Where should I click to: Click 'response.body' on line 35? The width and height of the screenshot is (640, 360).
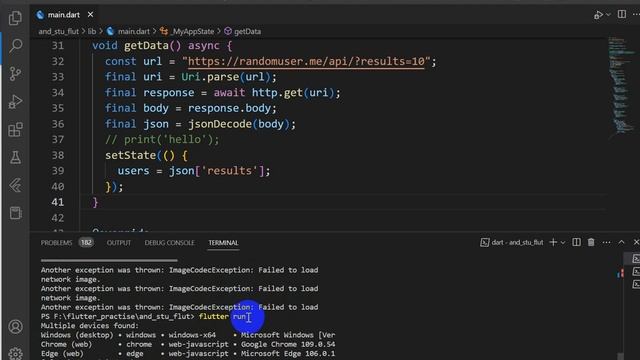tap(229, 108)
